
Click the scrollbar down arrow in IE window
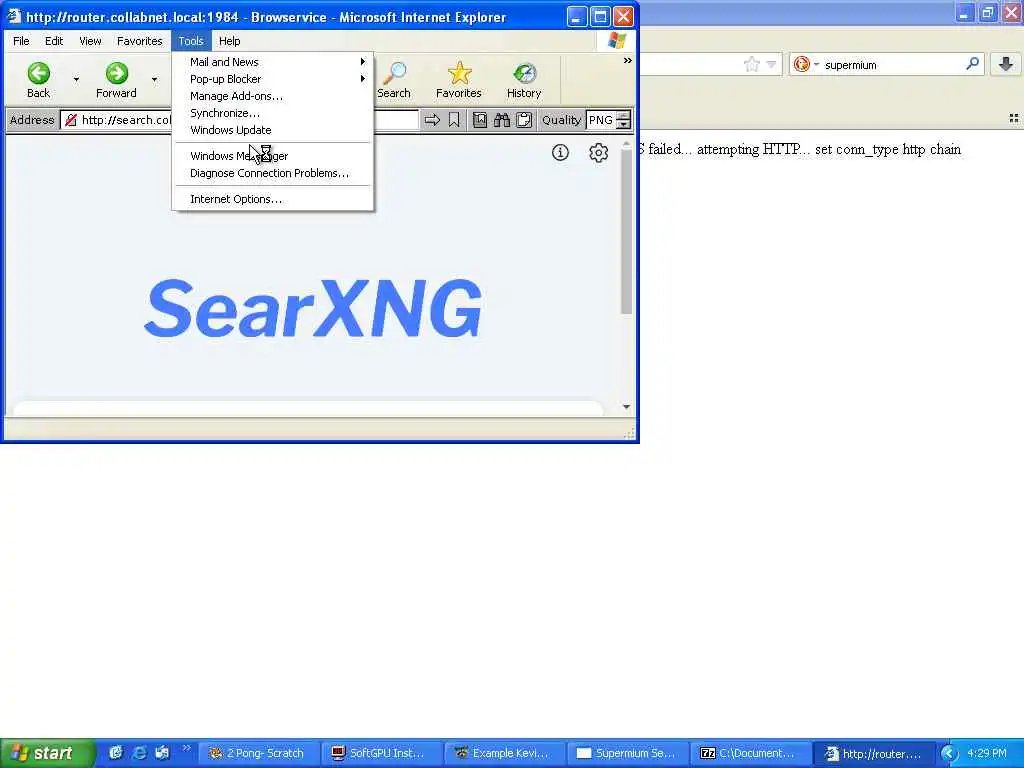[x=626, y=407]
